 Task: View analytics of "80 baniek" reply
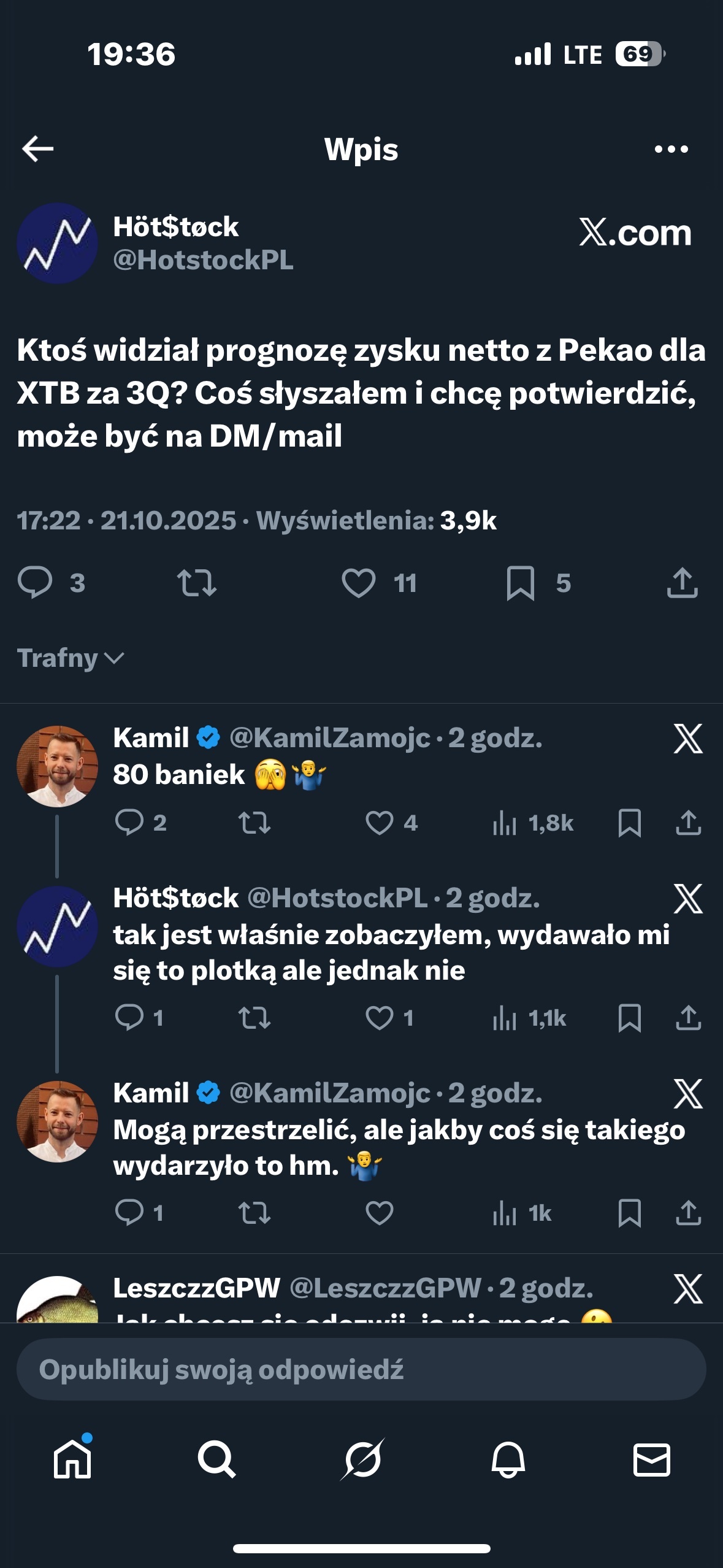pyautogui.click(x=505, y=823)
